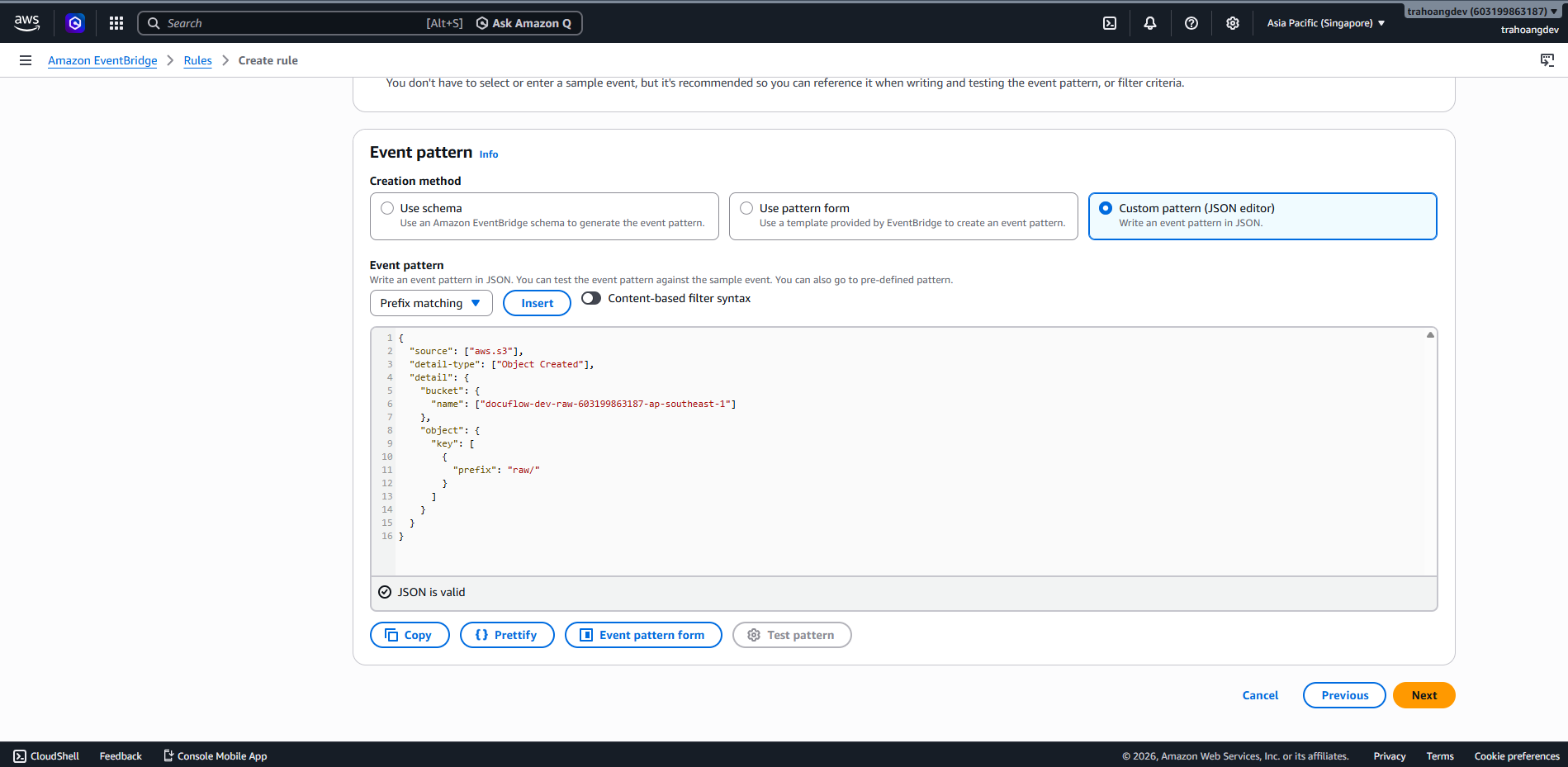
Task: Open the Event pattern Info link
Action: [x=489, y=154]
